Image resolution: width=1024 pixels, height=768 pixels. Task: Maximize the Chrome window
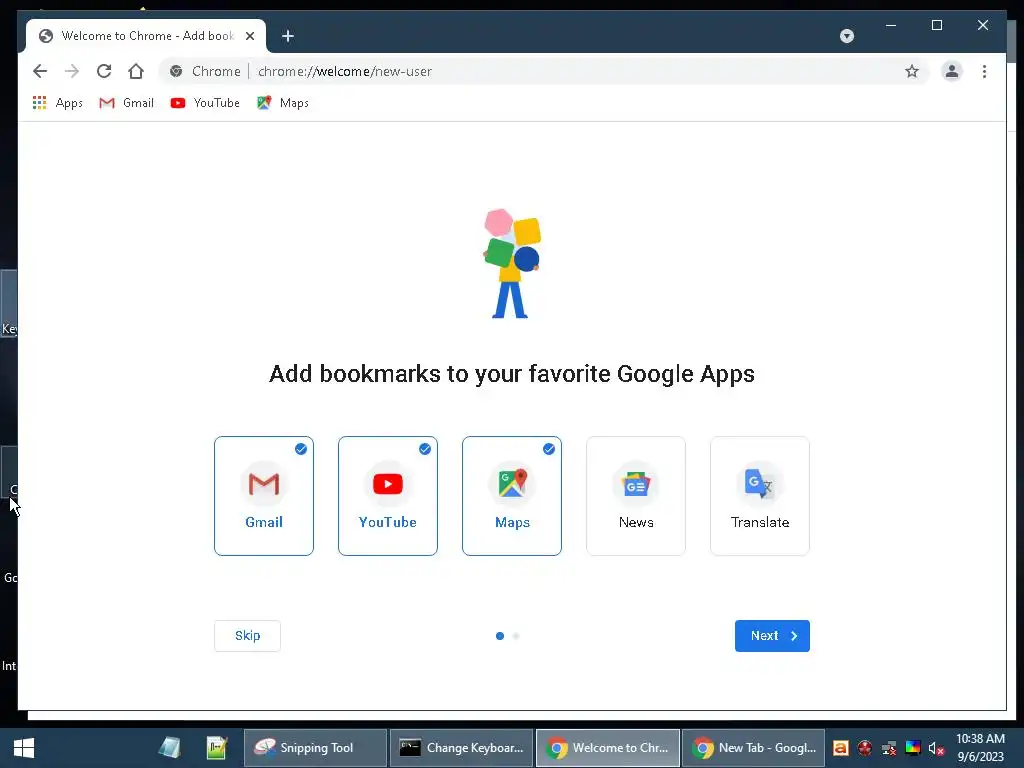coord(936,25)
